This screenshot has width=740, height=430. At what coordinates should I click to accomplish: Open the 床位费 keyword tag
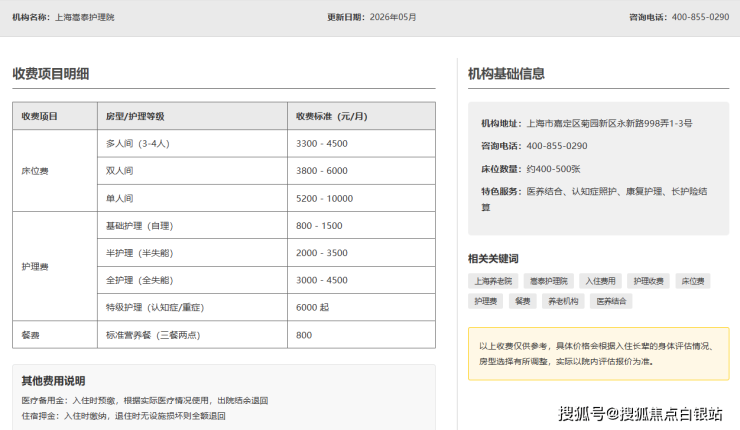[x=693, y=281]
